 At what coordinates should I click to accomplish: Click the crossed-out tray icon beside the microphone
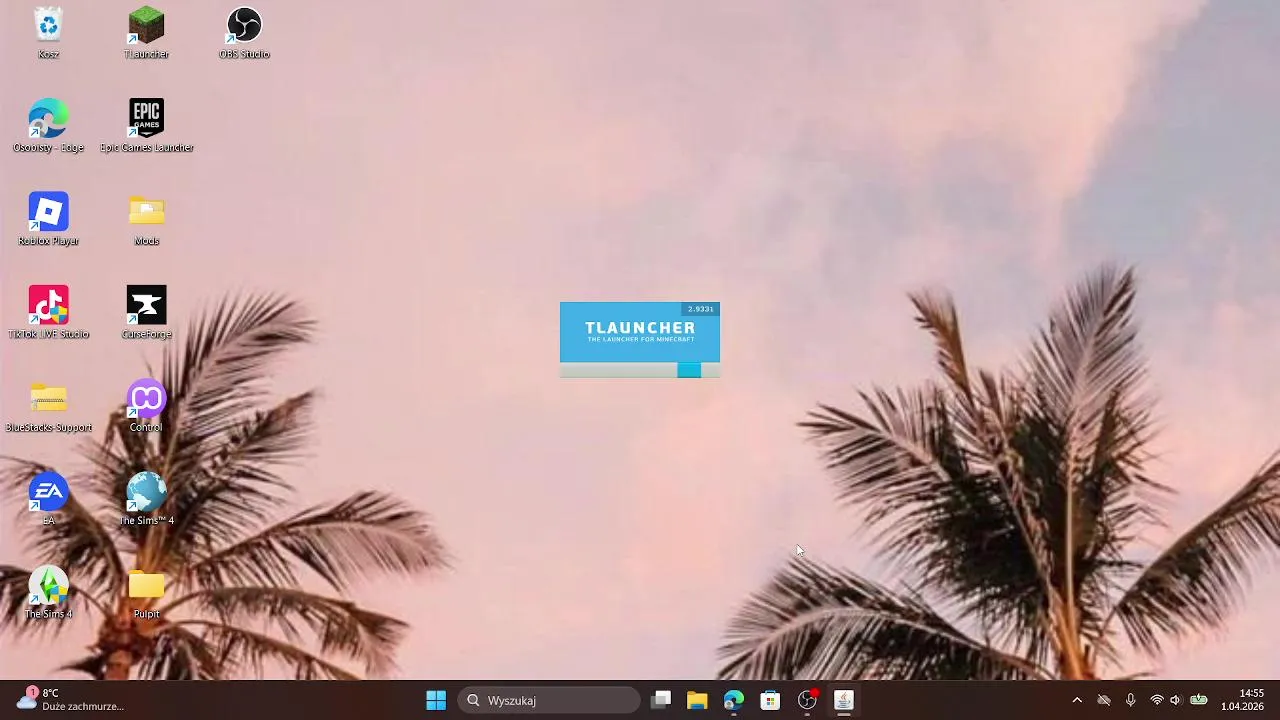[1104, 700]
